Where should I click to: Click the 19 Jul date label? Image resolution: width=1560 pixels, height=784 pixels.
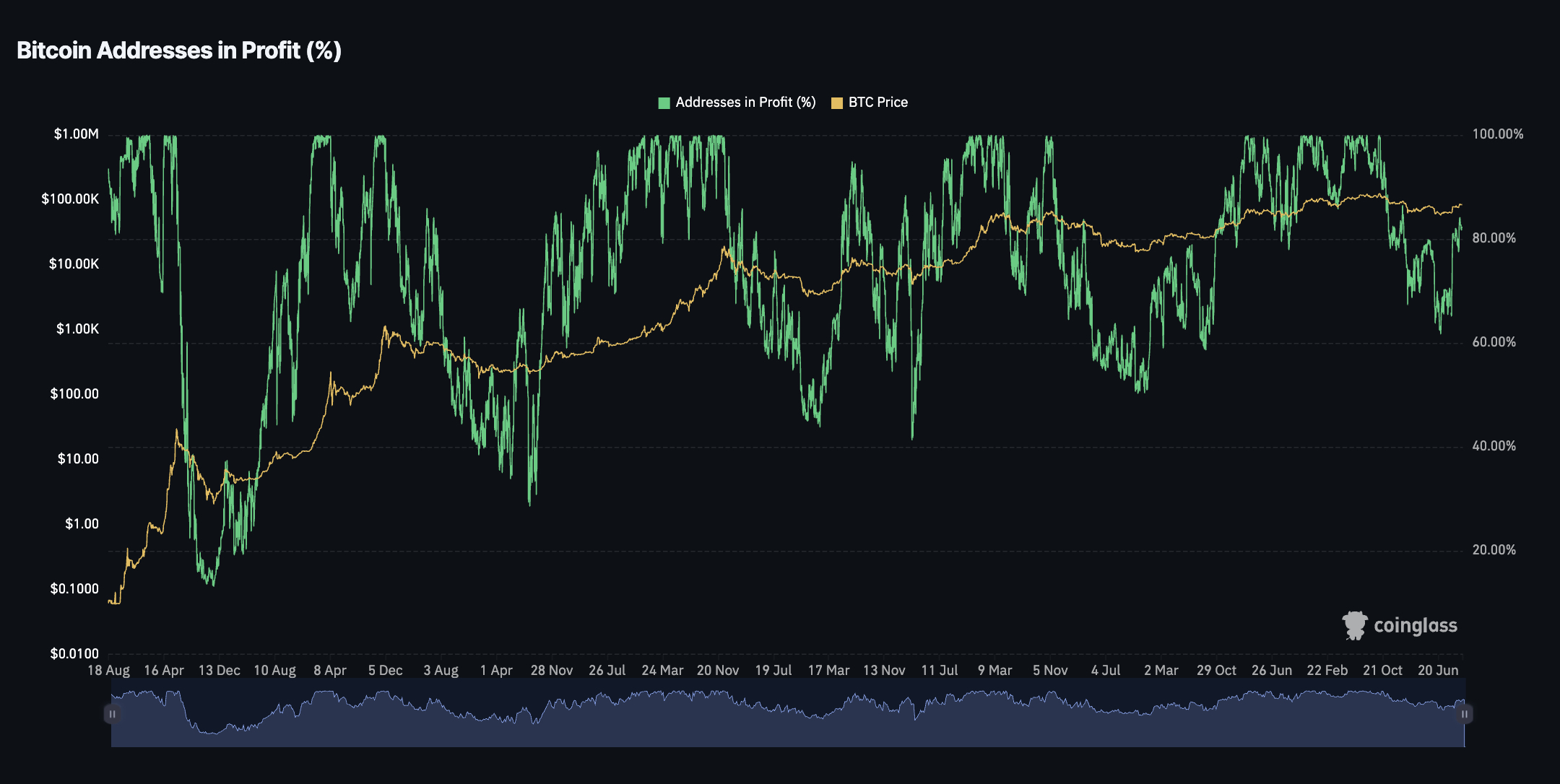[773, 671]
